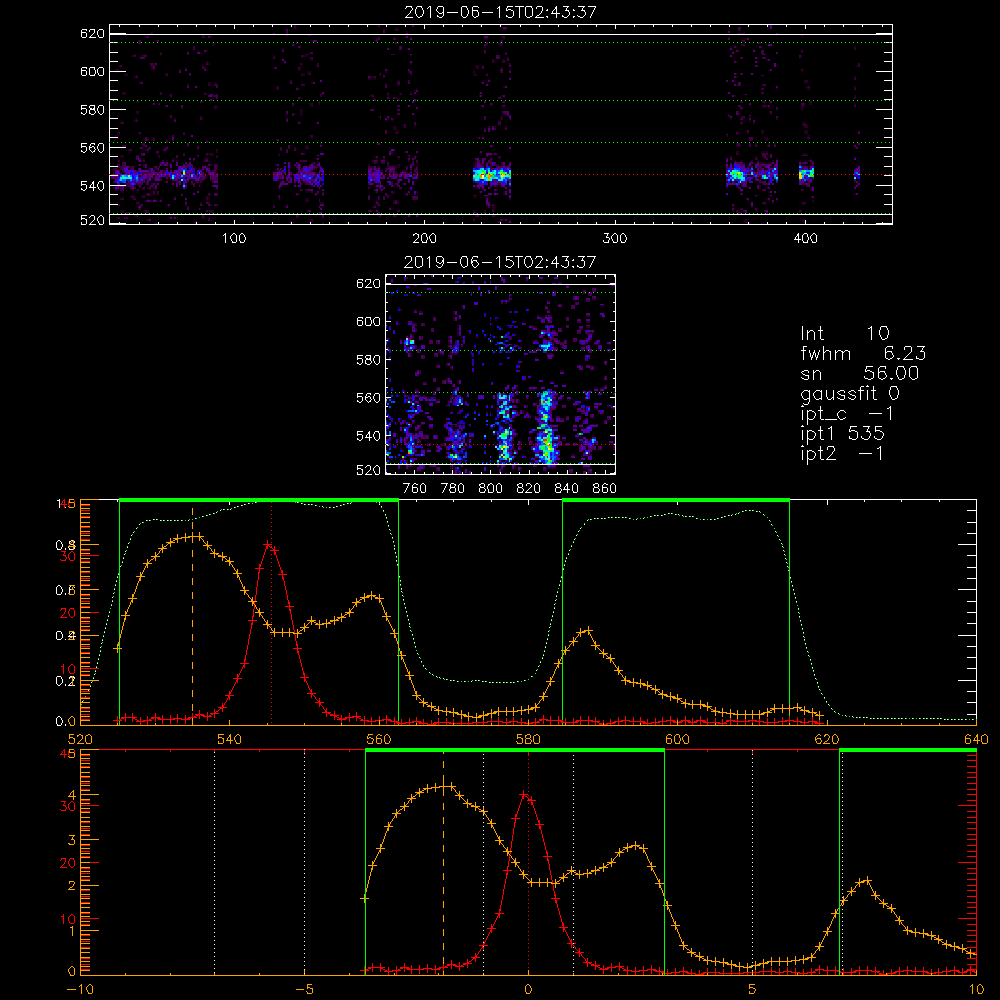Click y-axis label 560 on middle spectrogram
This screenshot has height=1000, width=1000.
click(369, 398)
